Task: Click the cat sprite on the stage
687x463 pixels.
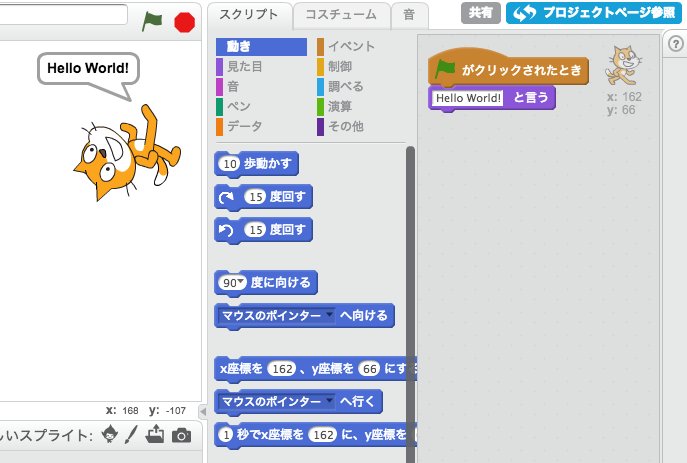Action: 127,153
